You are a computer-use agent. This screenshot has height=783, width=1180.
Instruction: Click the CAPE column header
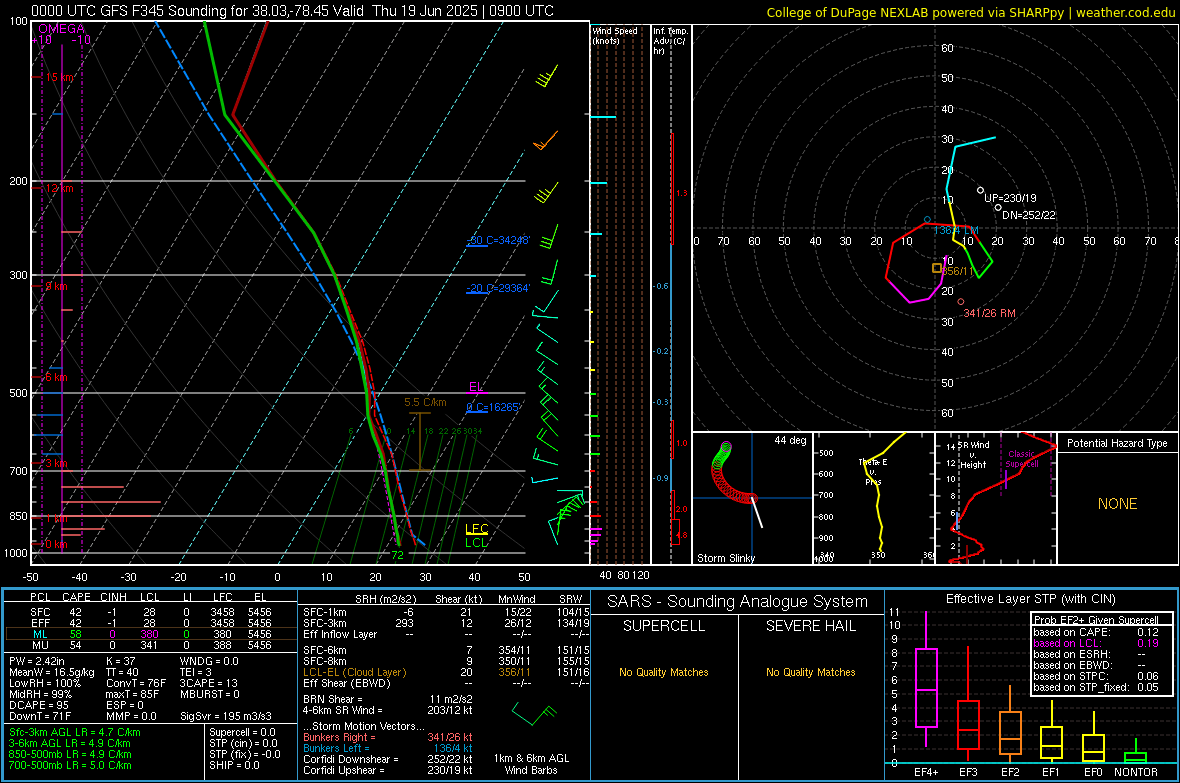(77, 597)
